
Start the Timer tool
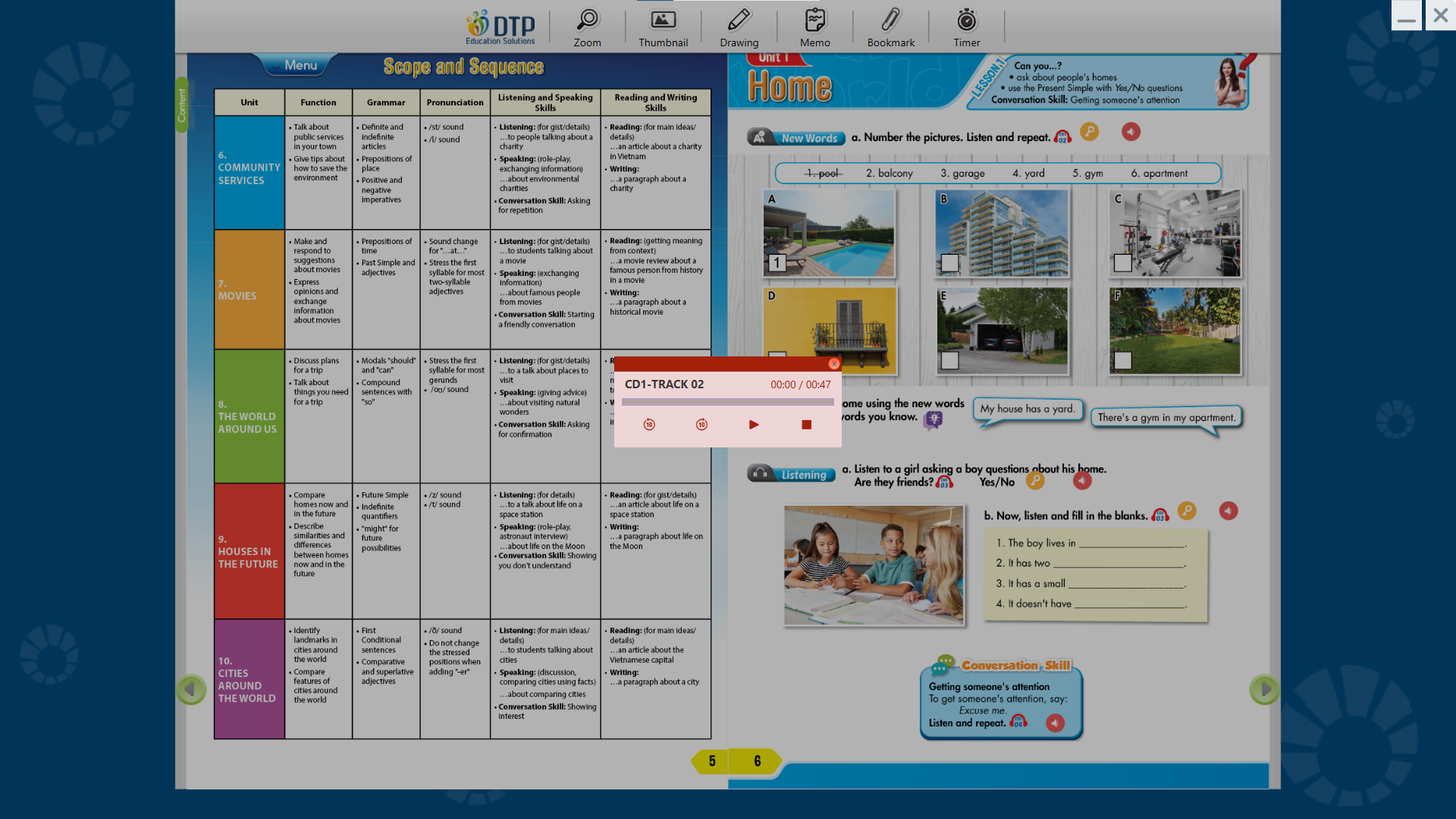click(965, 27)
